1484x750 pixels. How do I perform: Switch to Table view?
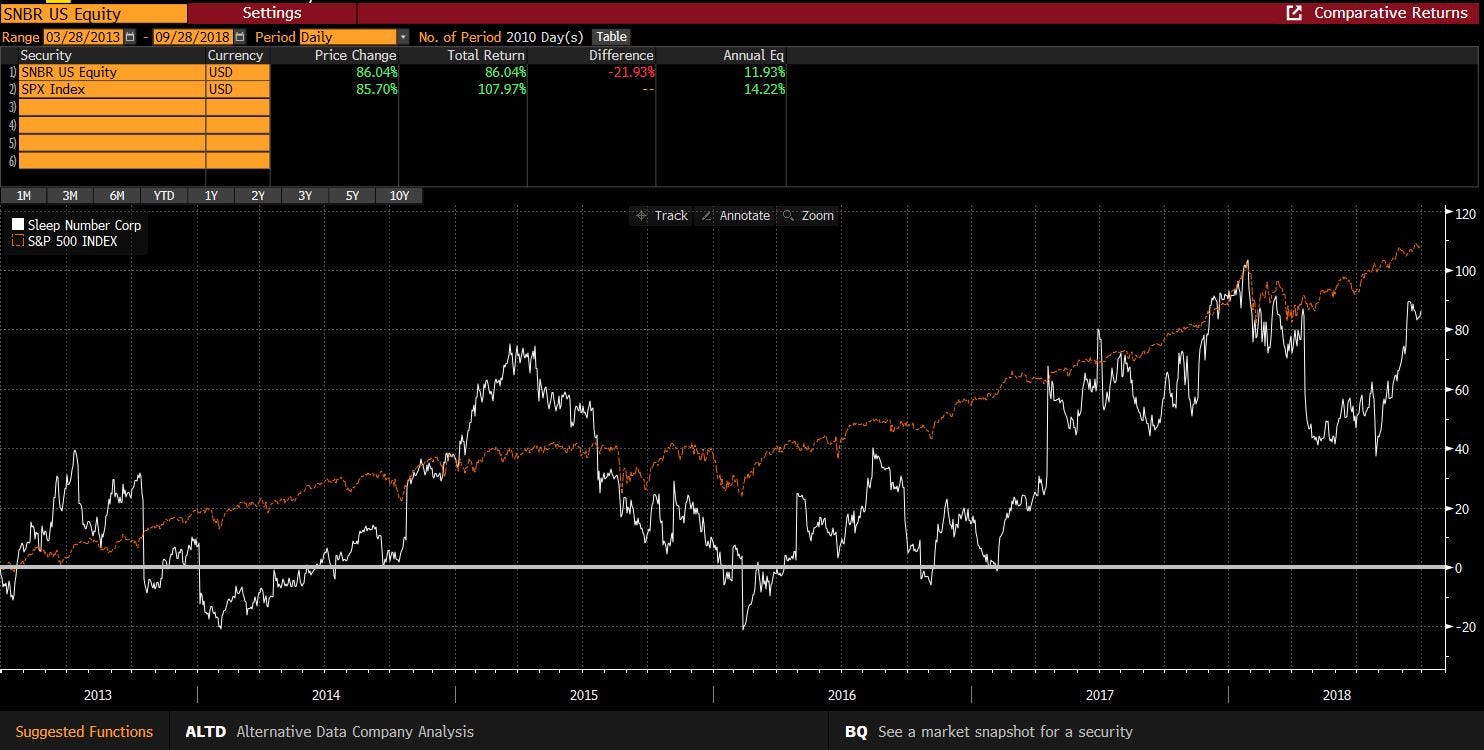click(x=612, y=37)
